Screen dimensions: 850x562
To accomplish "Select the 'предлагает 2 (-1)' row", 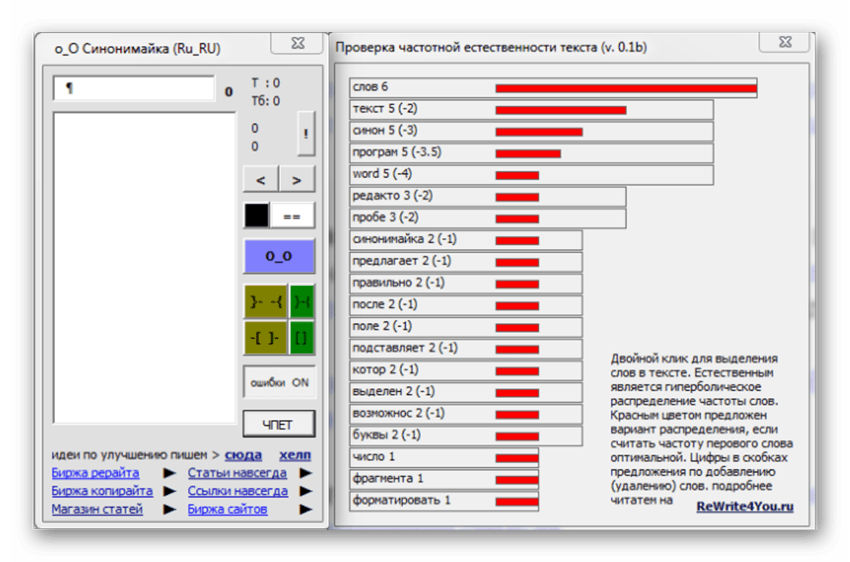I will tap(466, 262).
